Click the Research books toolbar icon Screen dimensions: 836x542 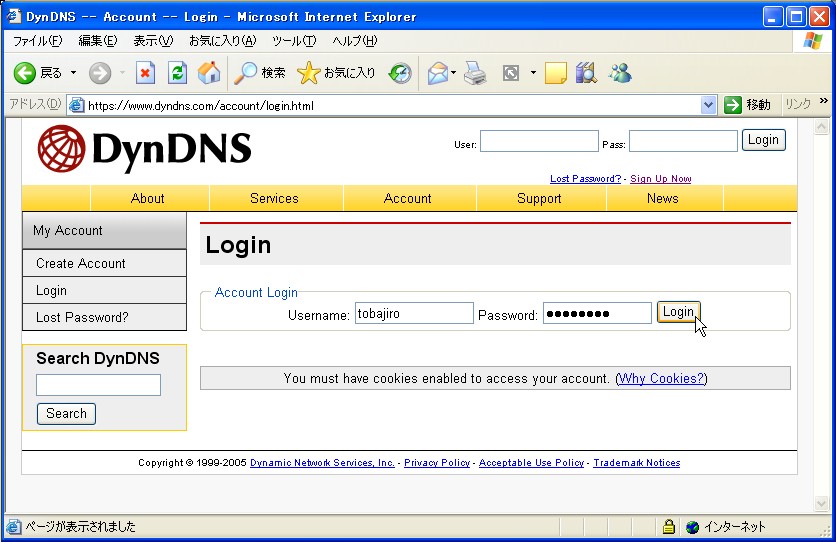[x=586, y=72]
